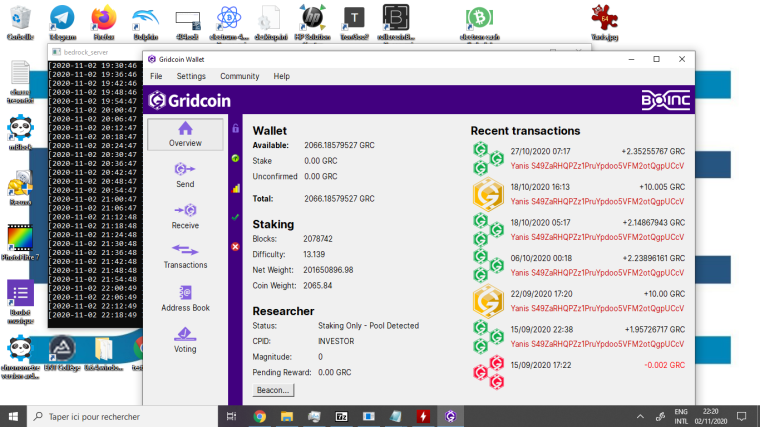Open the notification center

(742, 416)
